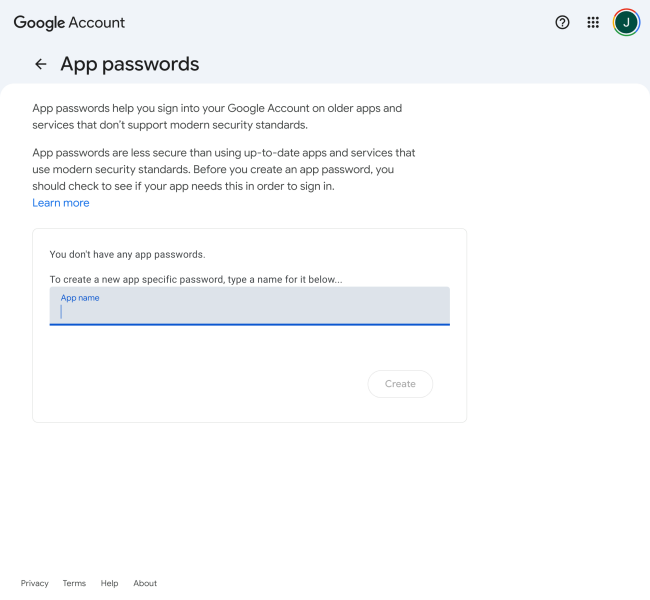Click the profile avatar with letter J
The width and height of the screenshot is (650, 600).
(x=626, y=22)
